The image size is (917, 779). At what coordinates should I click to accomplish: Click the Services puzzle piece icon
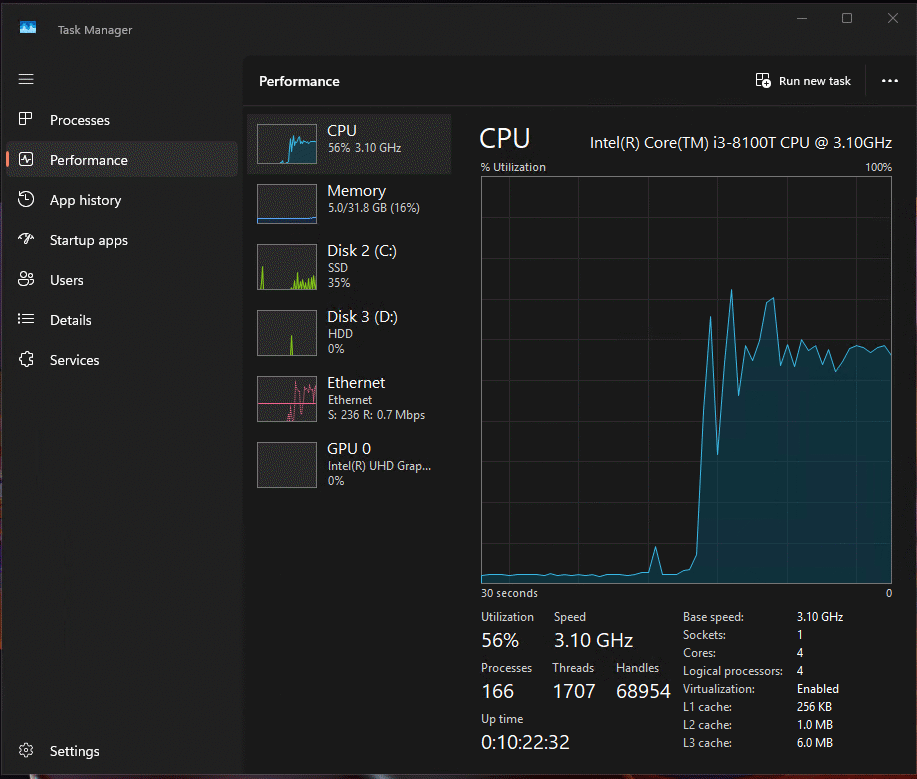coord(27,360)
